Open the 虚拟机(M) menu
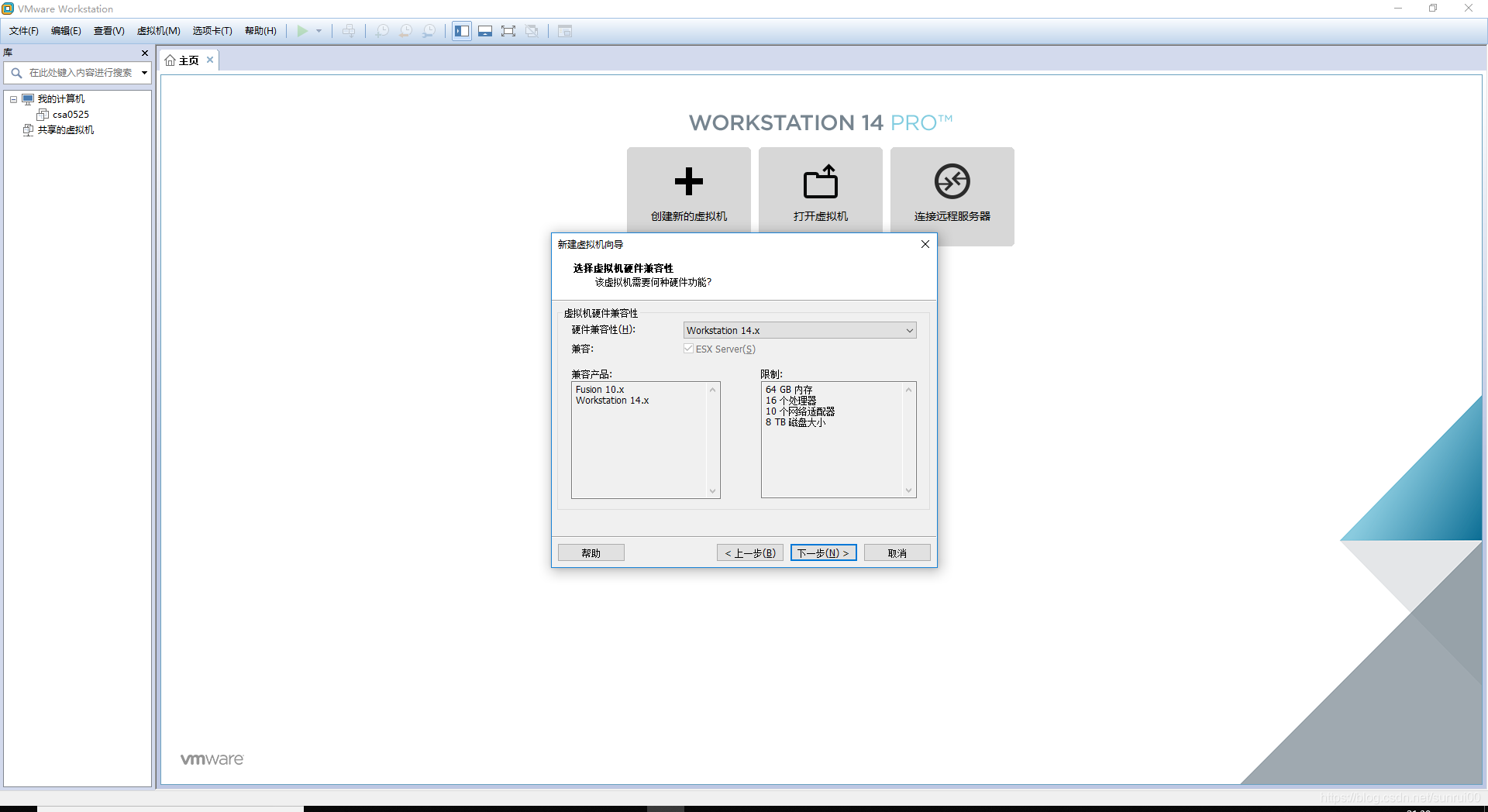 (159, 31)
